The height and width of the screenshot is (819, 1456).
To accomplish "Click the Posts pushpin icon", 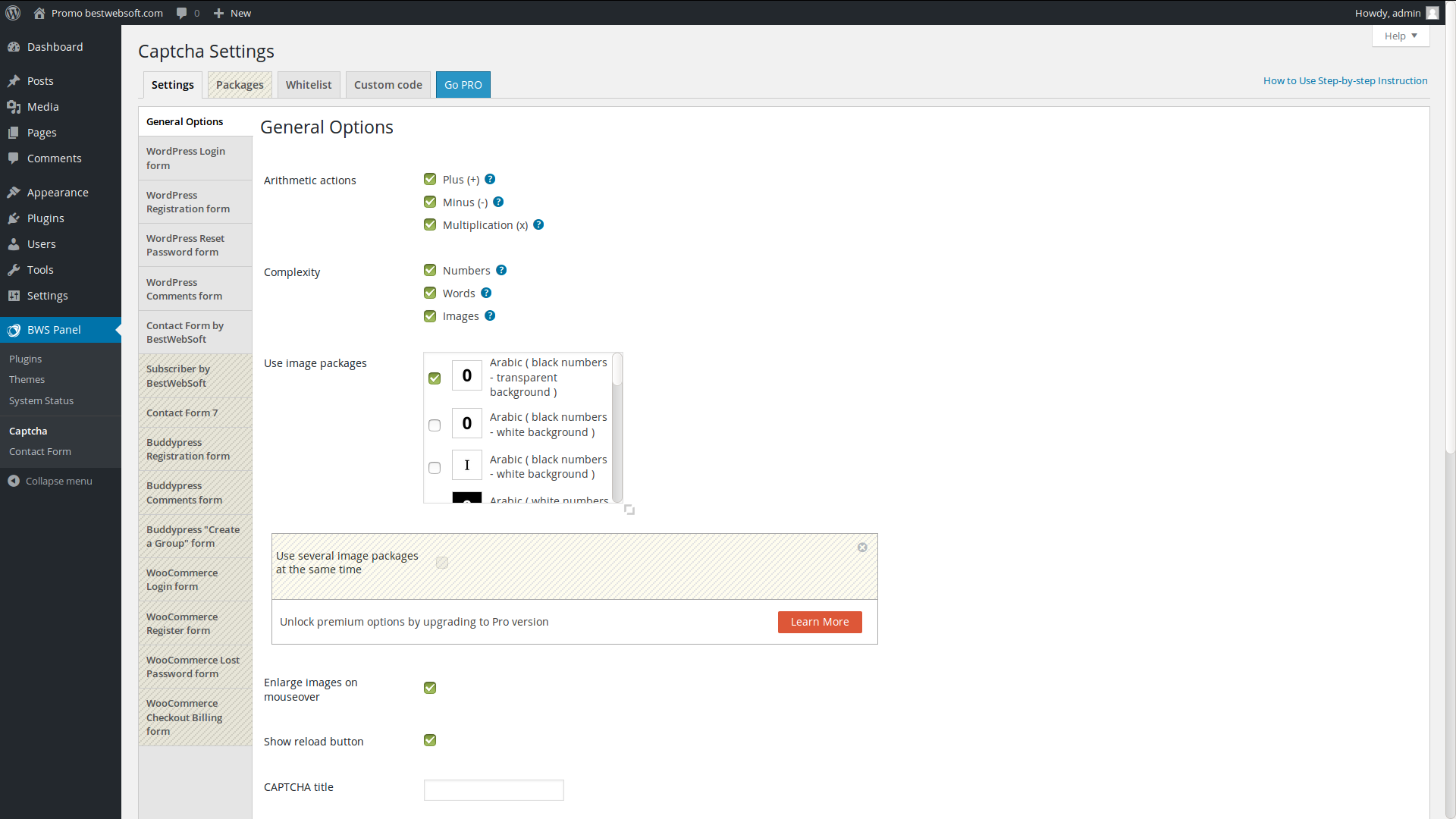I will 14,81.
